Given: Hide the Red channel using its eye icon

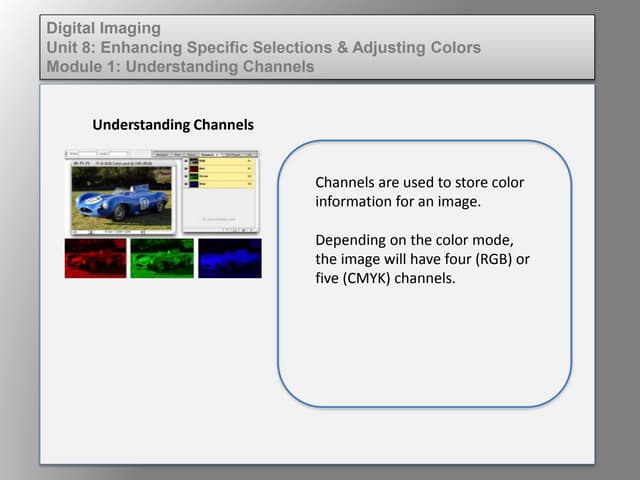Looking at the screenshot, I should pyautogui.click(x=186, y=169).
